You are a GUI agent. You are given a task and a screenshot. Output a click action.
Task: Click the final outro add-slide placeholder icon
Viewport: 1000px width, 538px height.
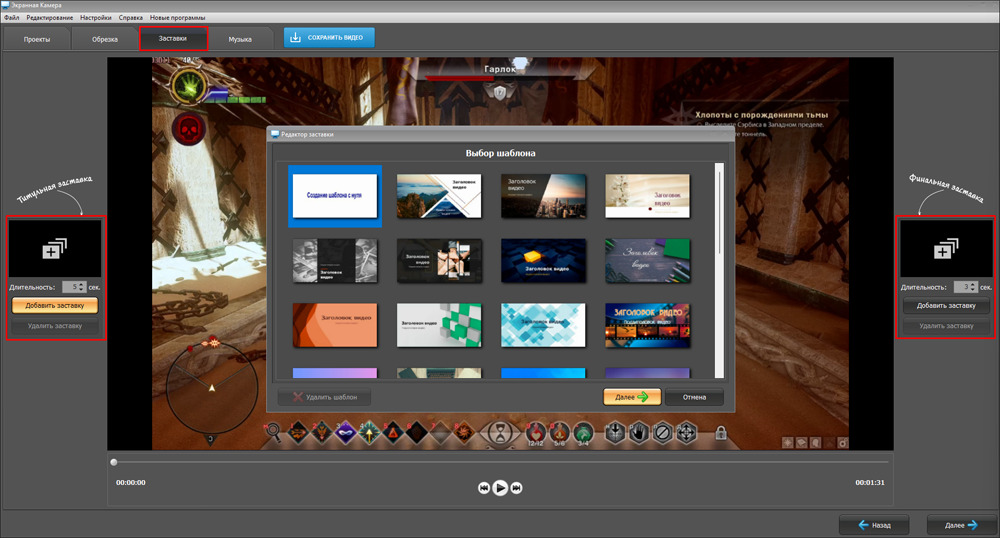(946, 248)
